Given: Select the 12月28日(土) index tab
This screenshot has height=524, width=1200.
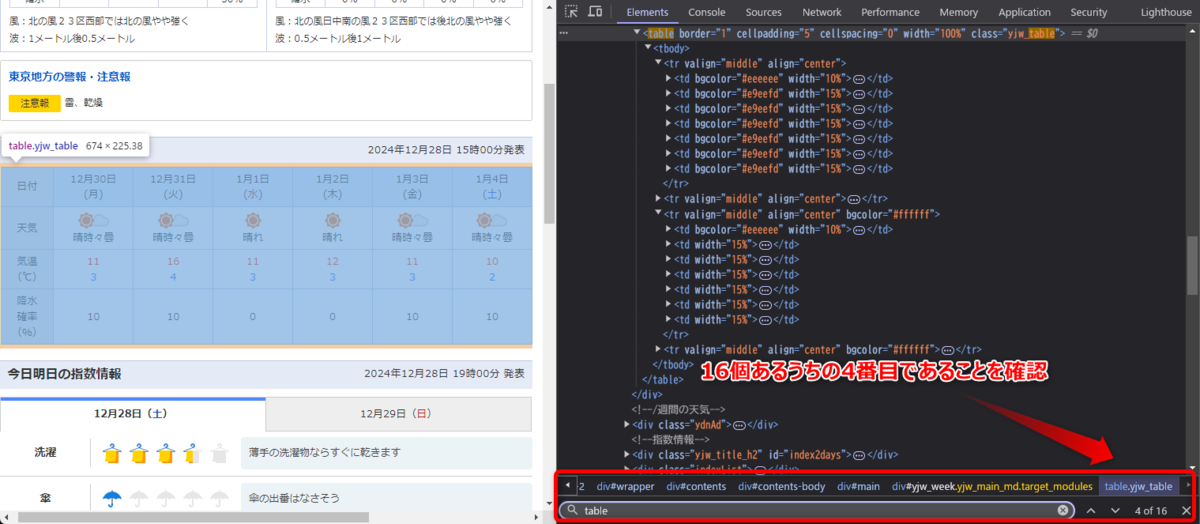Looking at the screenshot, I should [133, 413].
